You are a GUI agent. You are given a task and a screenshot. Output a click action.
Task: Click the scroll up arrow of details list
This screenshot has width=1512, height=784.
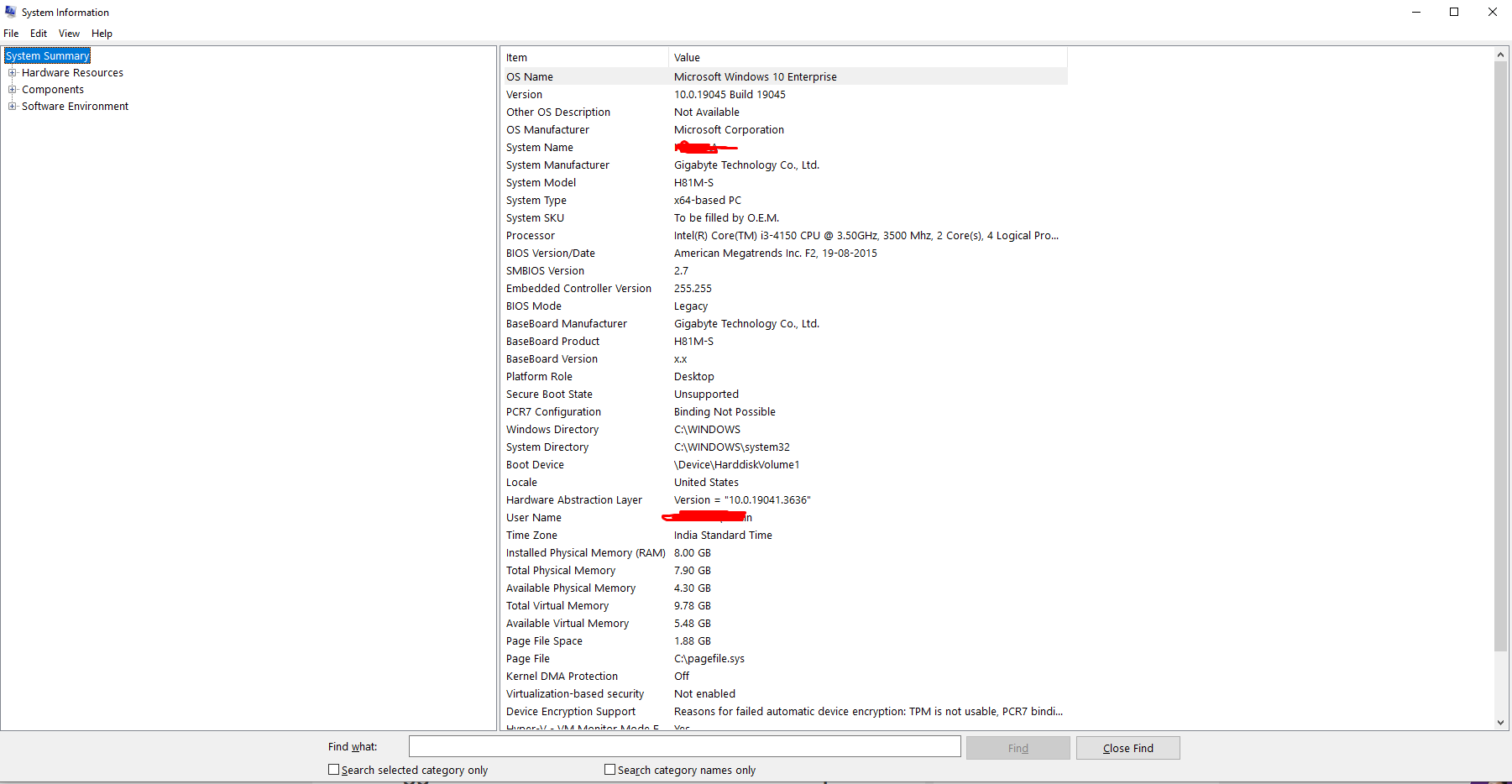[1500, 55]
